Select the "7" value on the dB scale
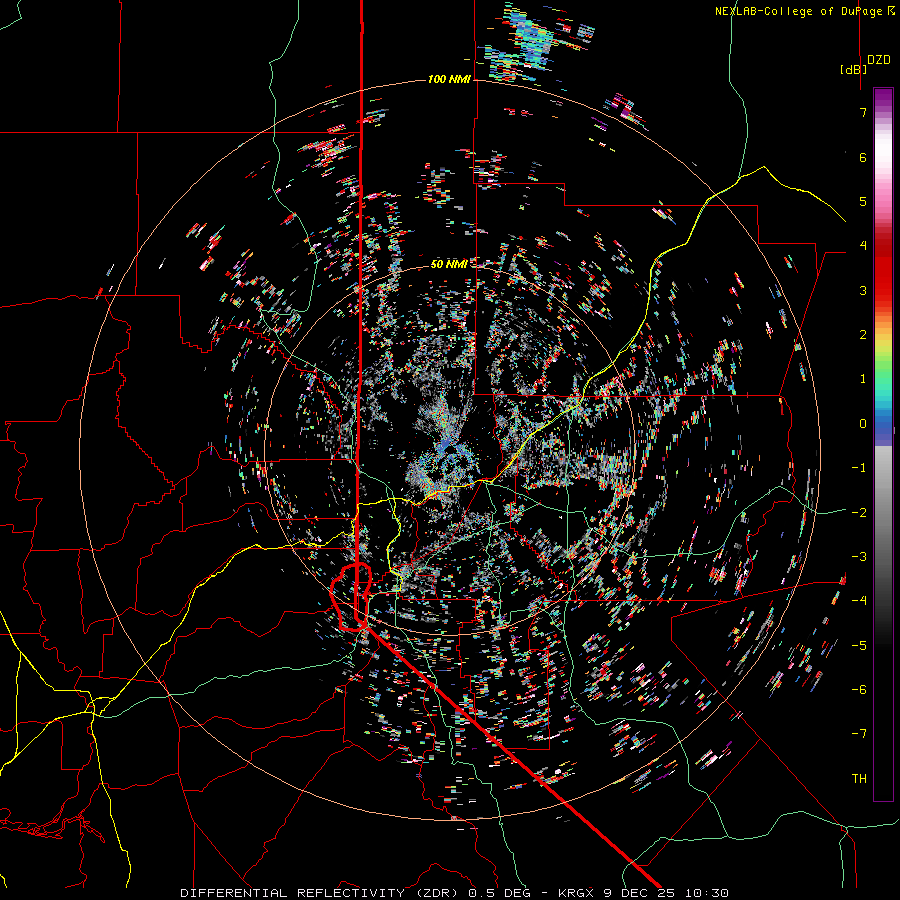 pyautogui.click(x=863, y=112)
